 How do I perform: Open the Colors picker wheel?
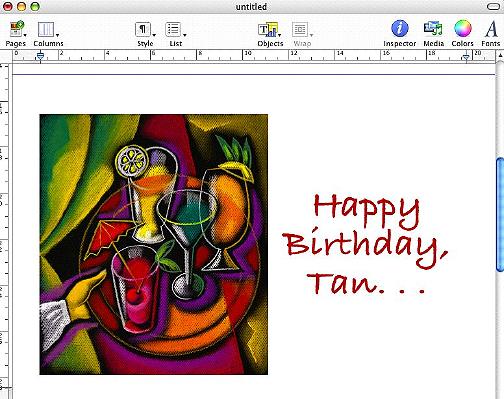pos(463,29)
